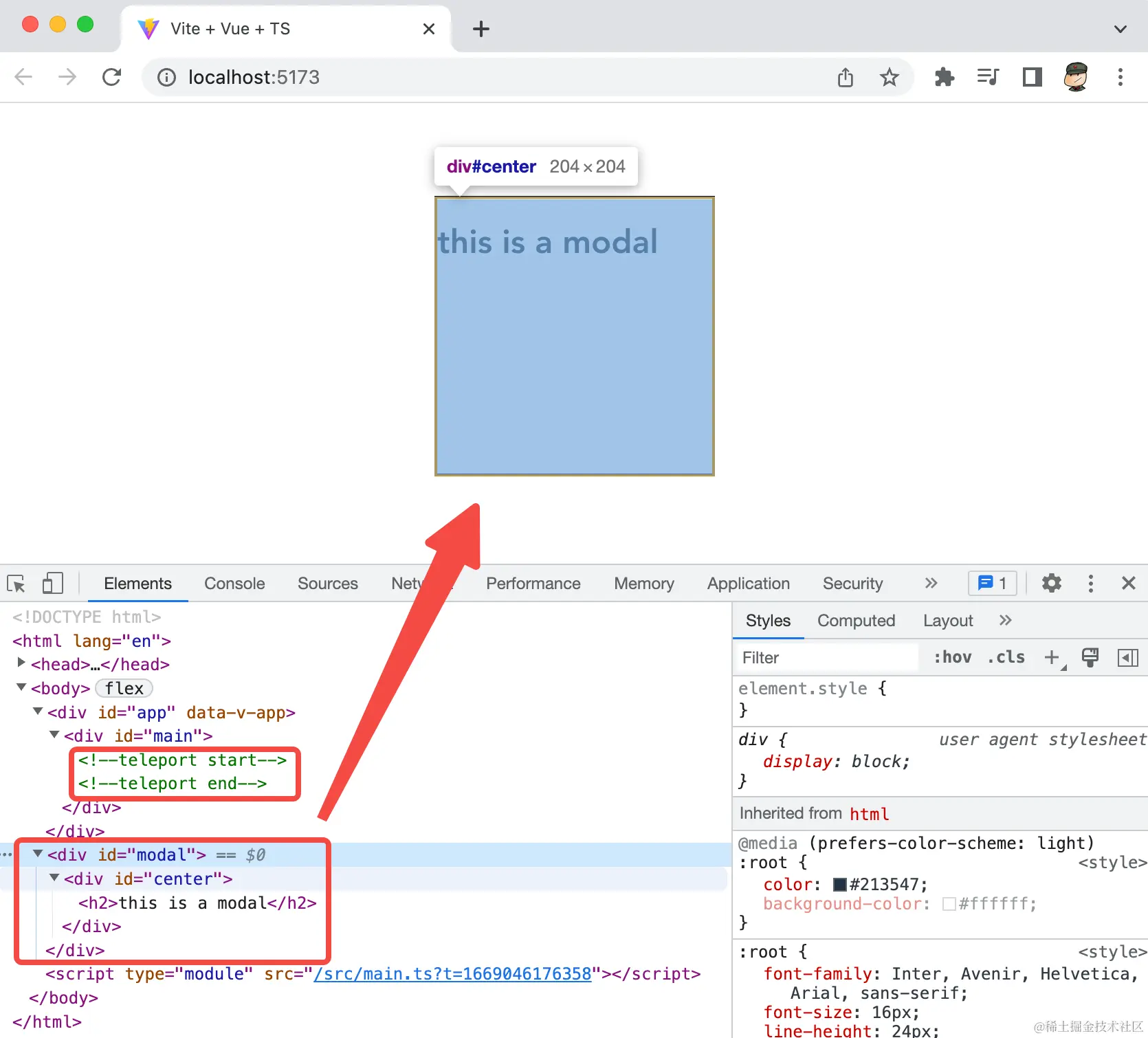The width and height of the screenshot is (1148, 1038).
Task: Select the Styles sidebar tab
Action: pos(768,620)
